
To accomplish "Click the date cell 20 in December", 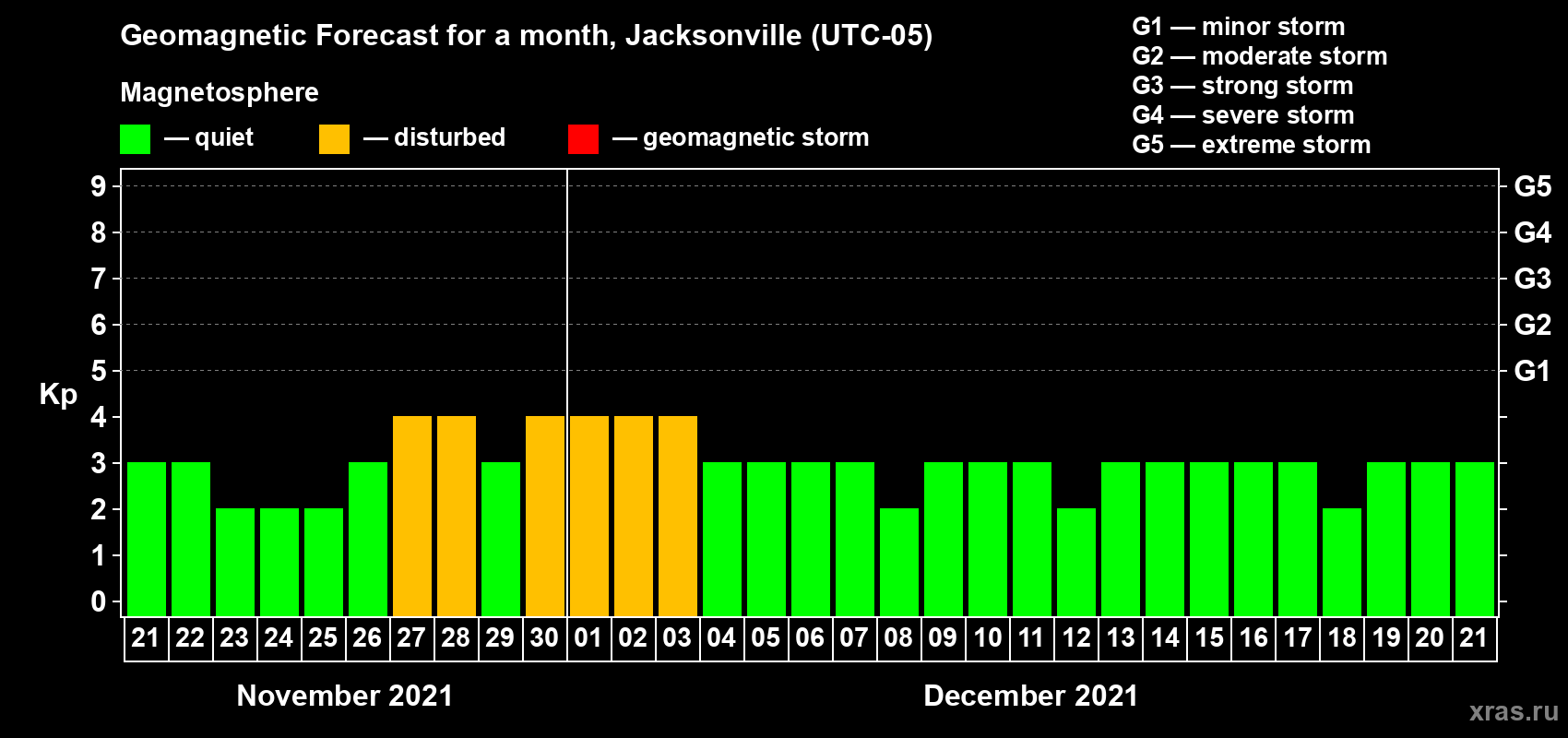I will point(1431,638).
